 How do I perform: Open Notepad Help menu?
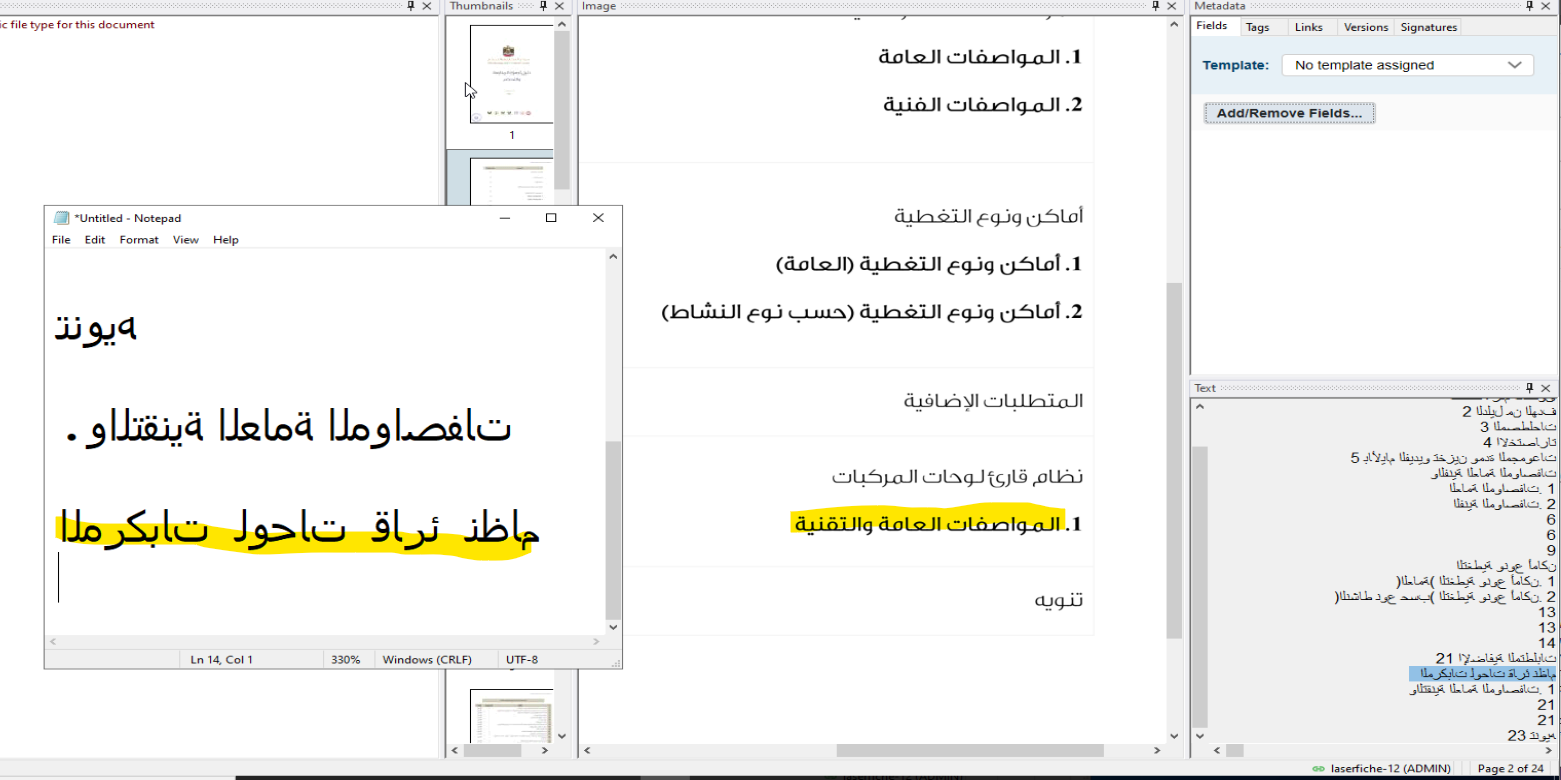click(x=226, y=240)
